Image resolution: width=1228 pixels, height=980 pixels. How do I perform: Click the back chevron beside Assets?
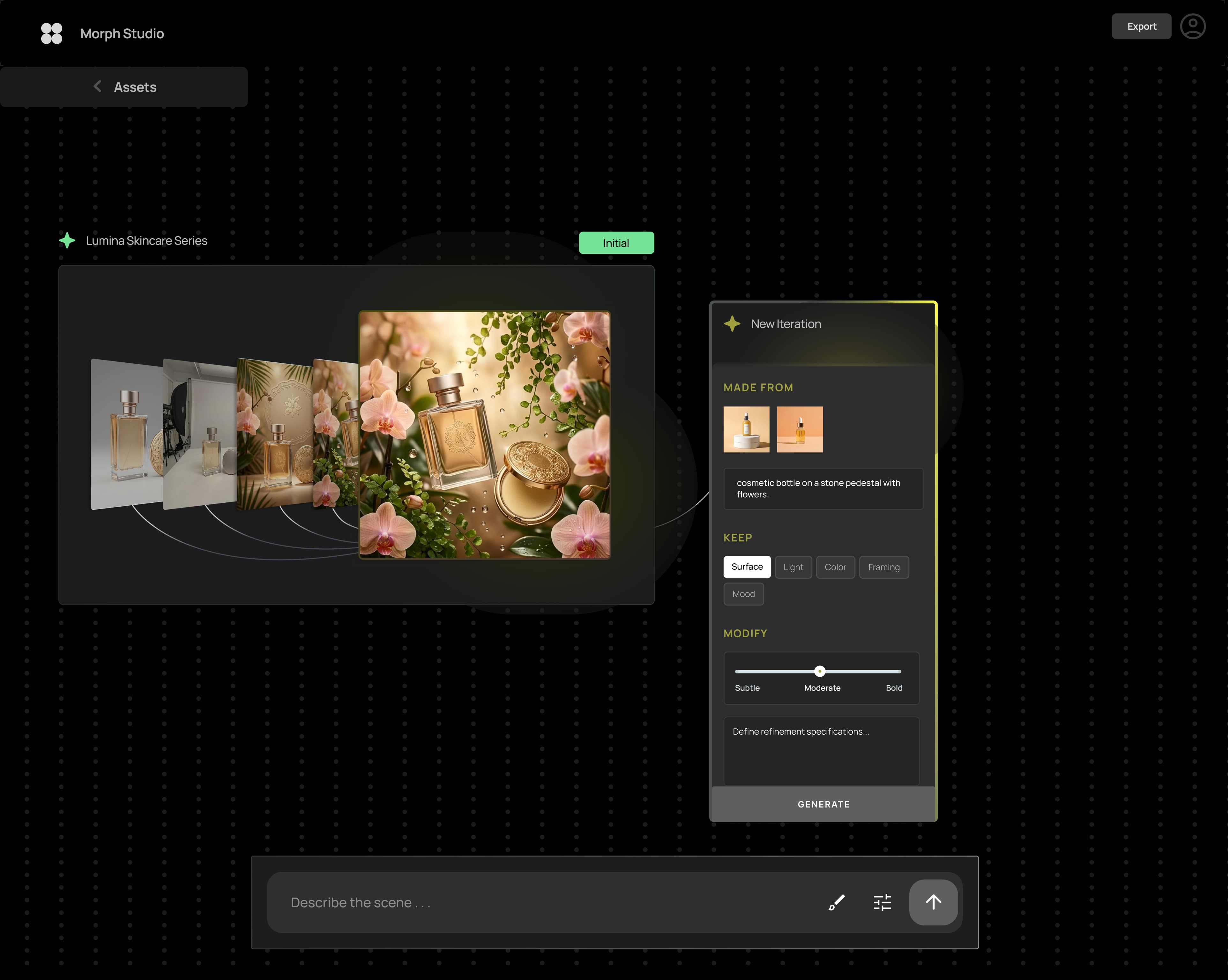click(97, 86)
